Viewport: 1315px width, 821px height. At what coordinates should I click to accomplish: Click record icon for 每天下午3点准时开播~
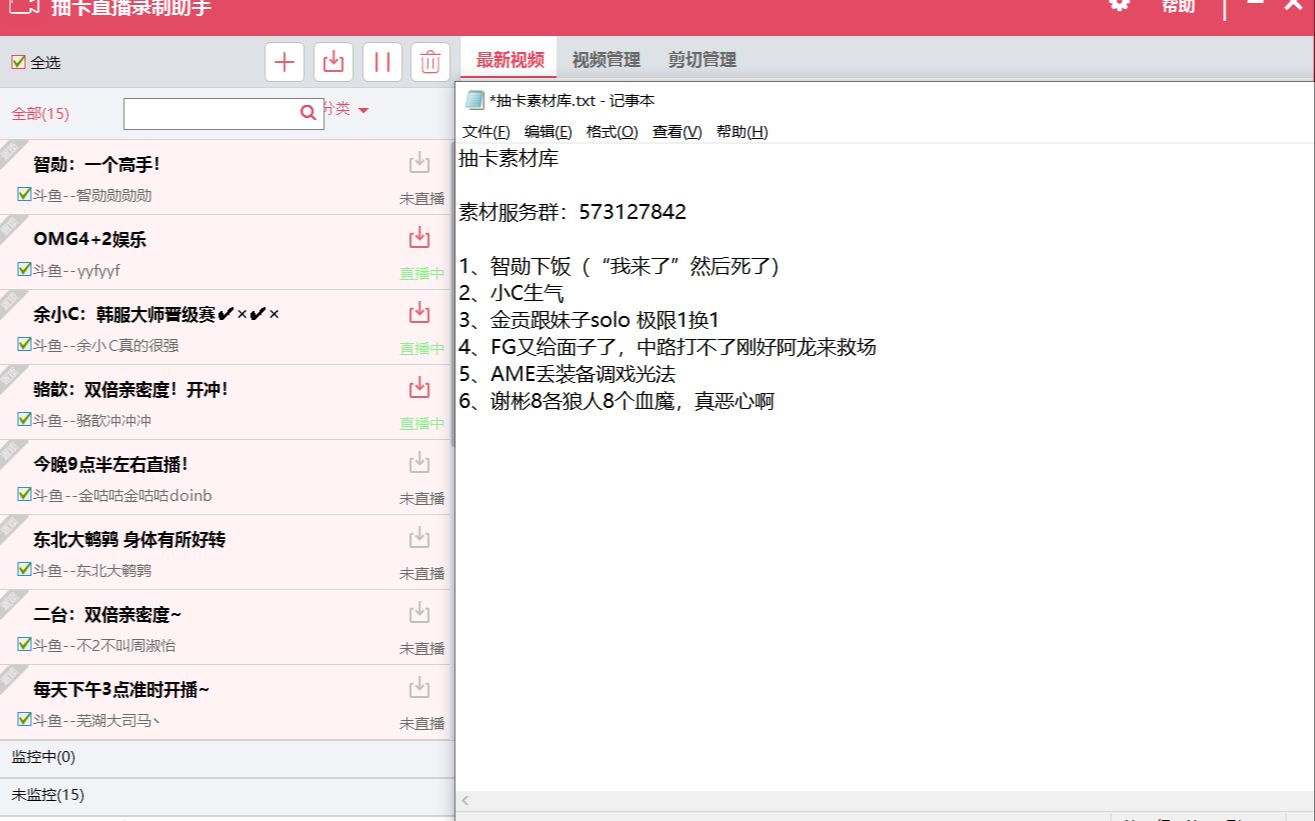point(419,688)
